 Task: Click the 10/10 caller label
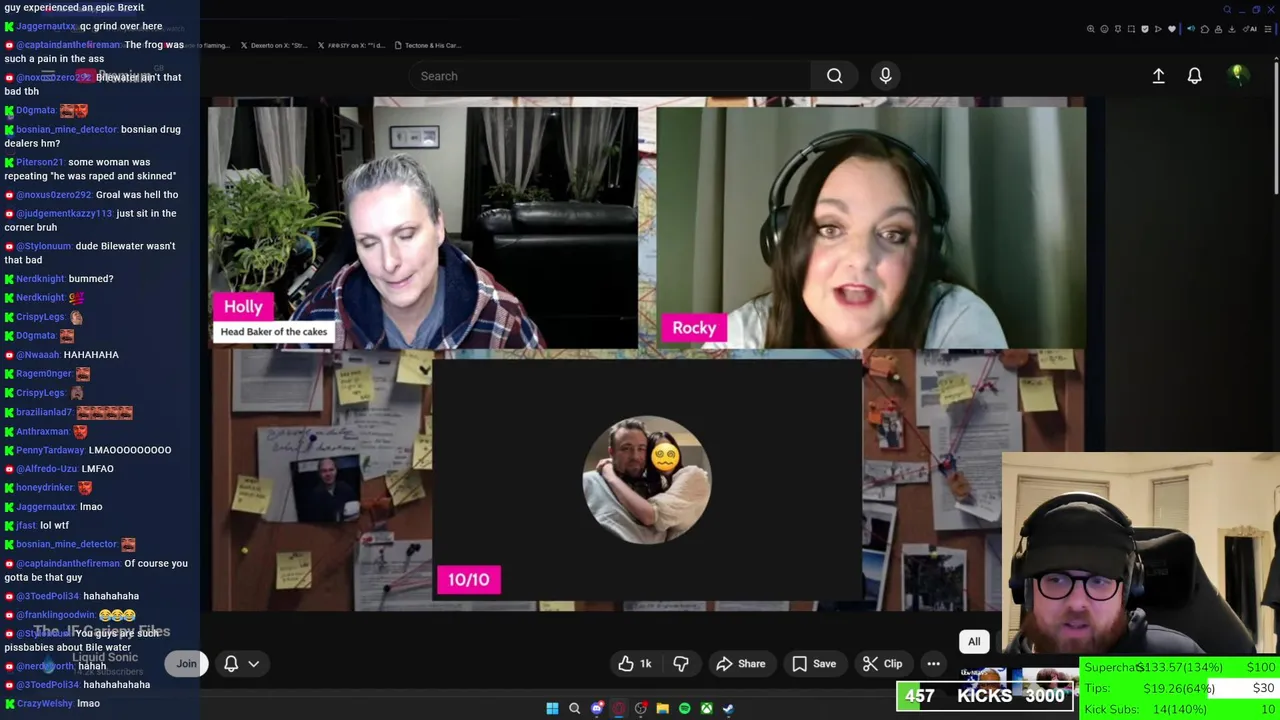(469, 580)
